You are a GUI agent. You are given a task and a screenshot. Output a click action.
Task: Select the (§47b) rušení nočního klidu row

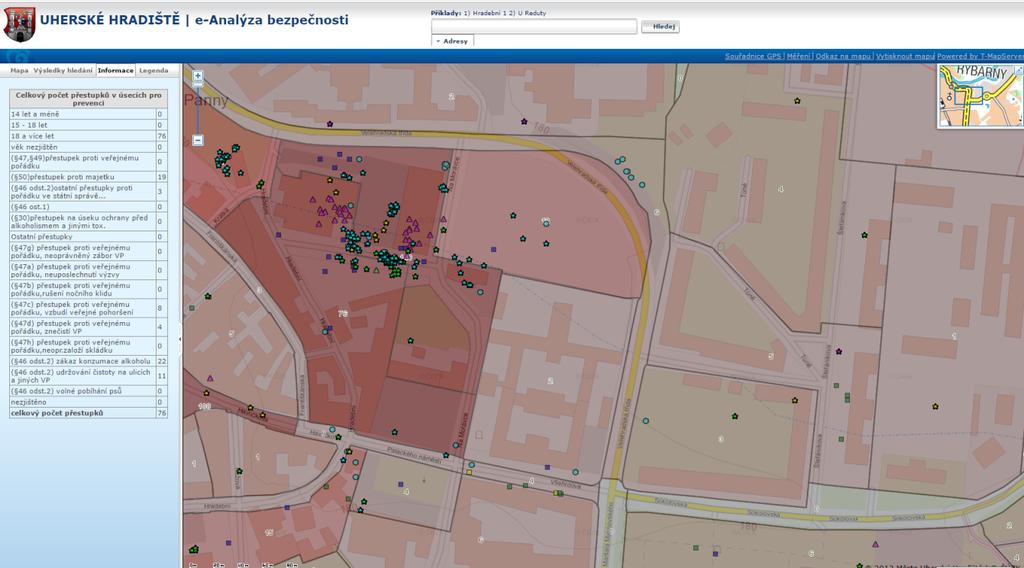pyautogui.click(x=88, y=289)
